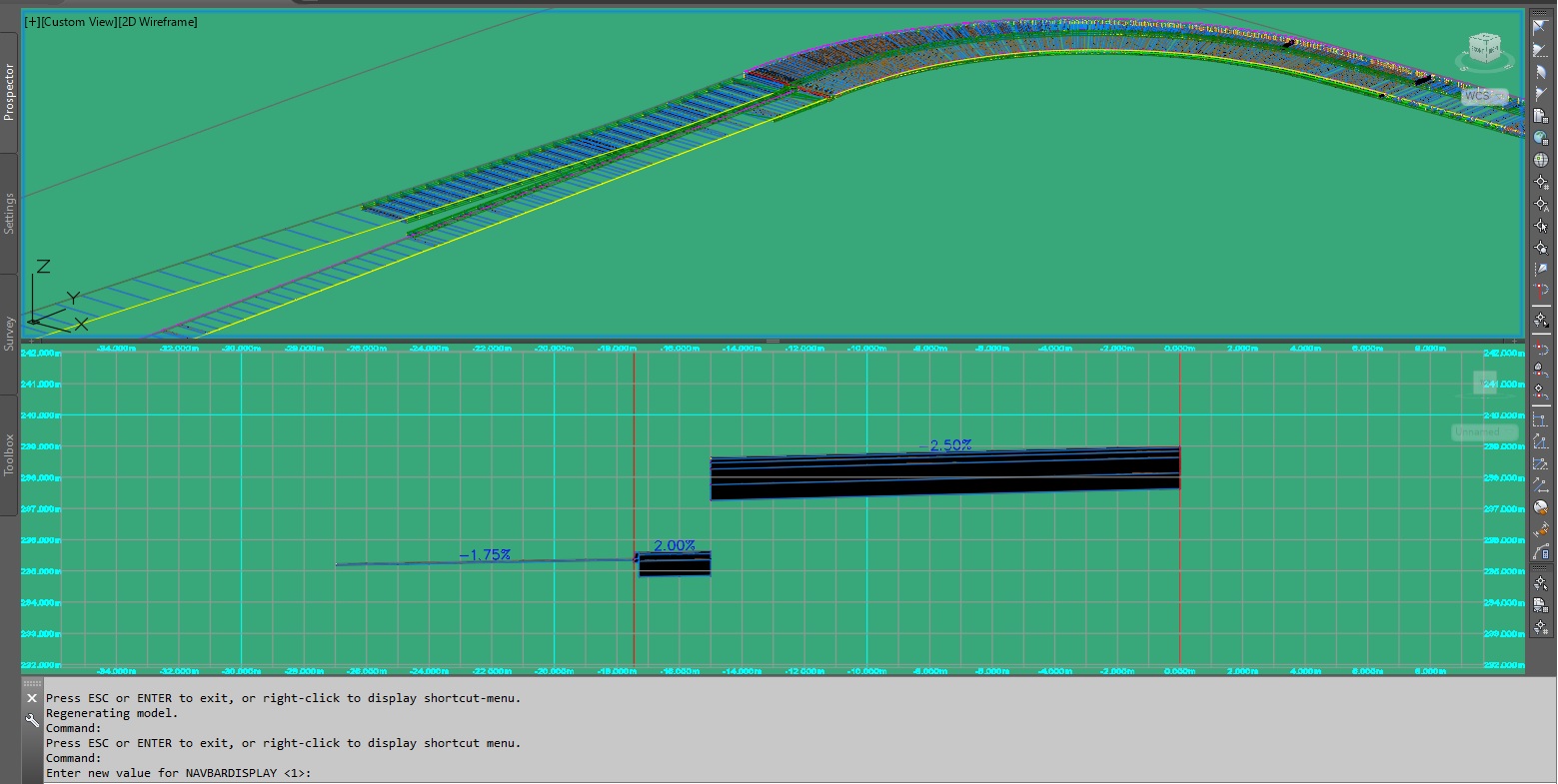Click the Zoom to Point magnifier icon
Image resolution: width=1558 pixels, height=784 pixels.
(1541, 248)
